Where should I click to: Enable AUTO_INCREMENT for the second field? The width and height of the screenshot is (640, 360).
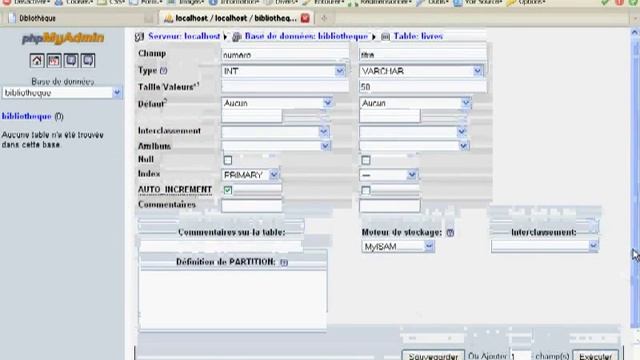366,190
